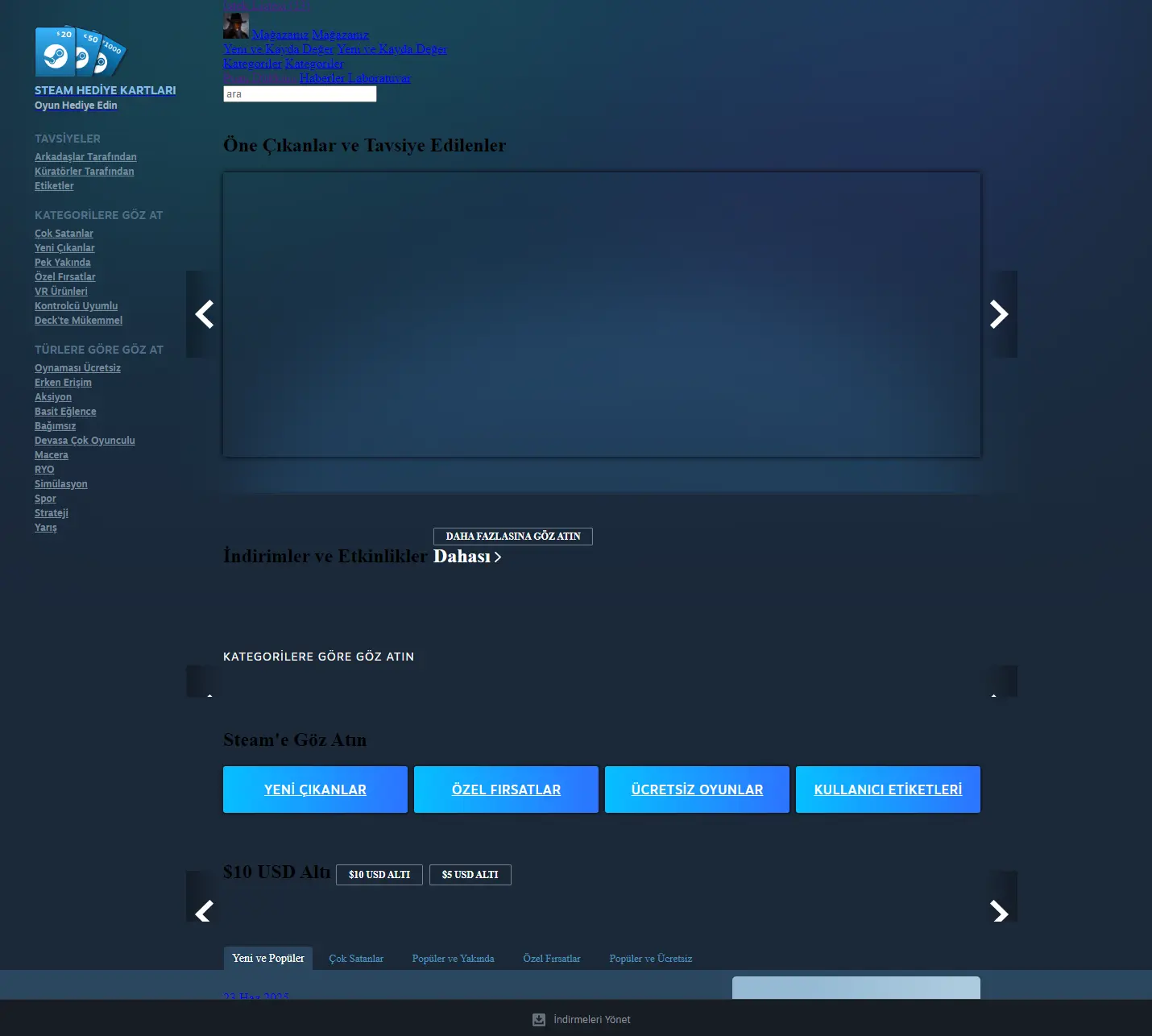Image resolution: width=1152 pixels, height=1036 pixels.
Task: Open KULLANICI ETİKETLERİ button
Action: [888, 789]
